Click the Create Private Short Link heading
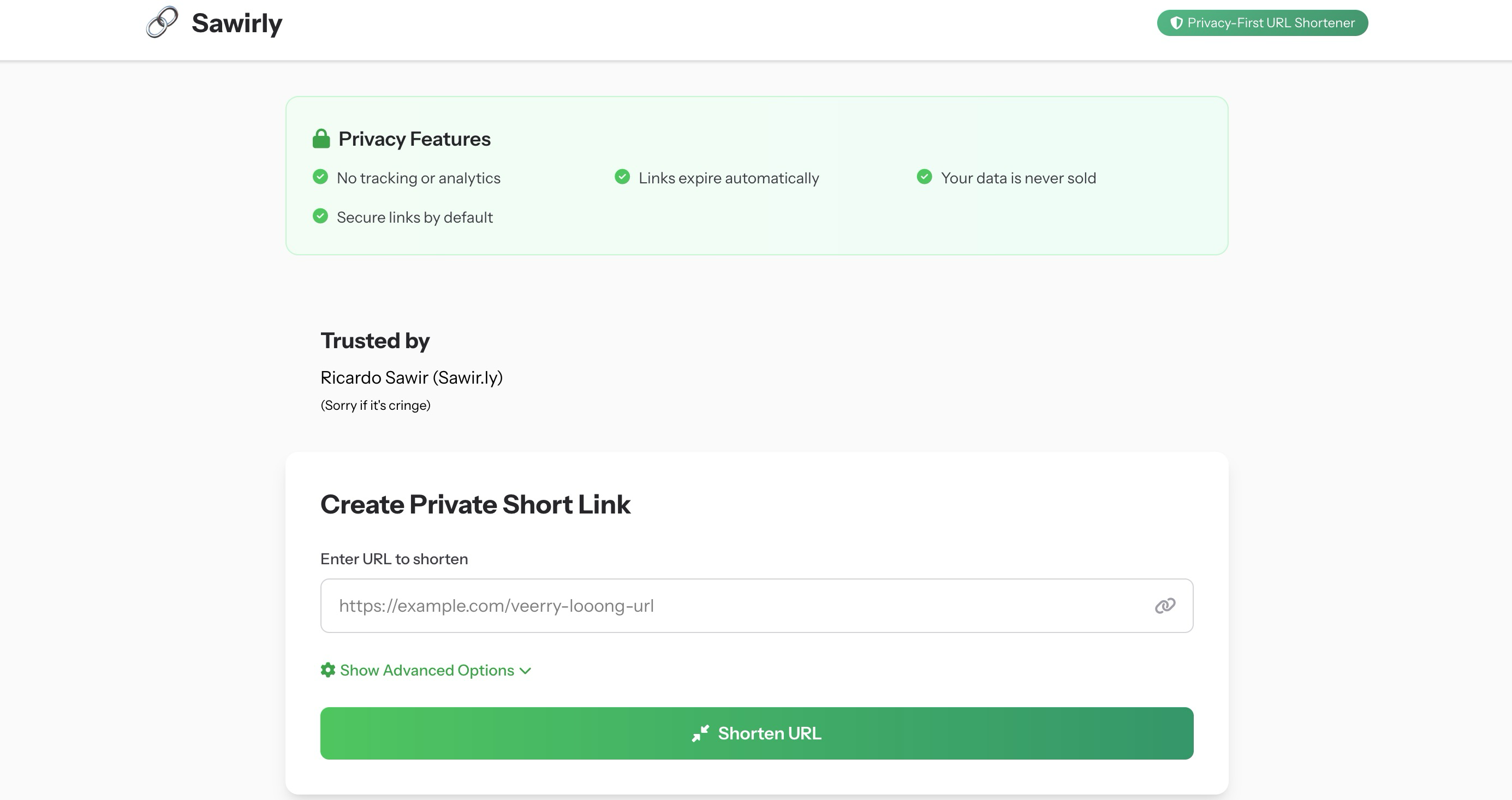This screenshot has height=800, width=1512. pyautogui.click(x=475, y=504)
